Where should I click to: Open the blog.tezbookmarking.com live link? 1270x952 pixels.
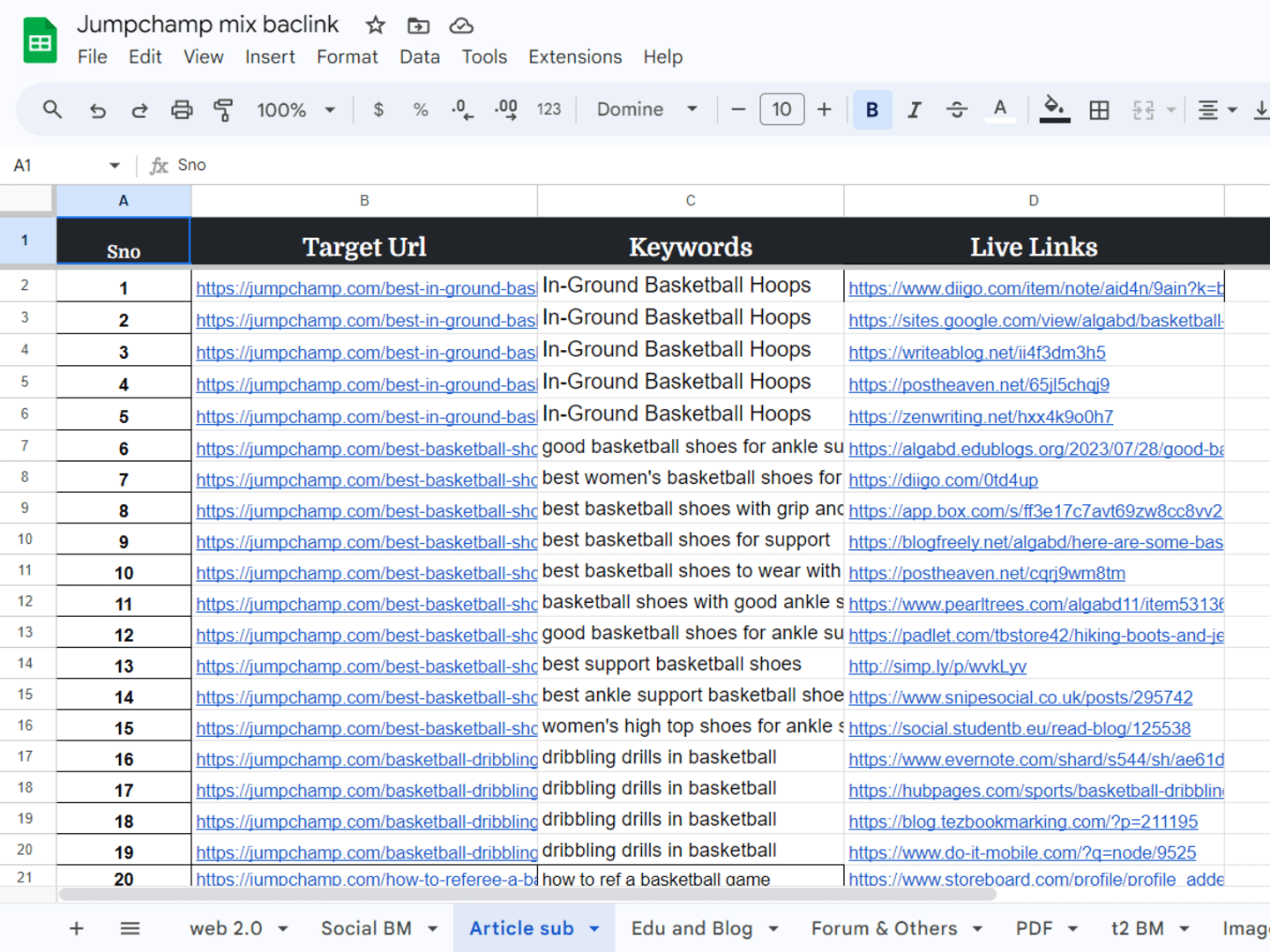(1023, 822)
